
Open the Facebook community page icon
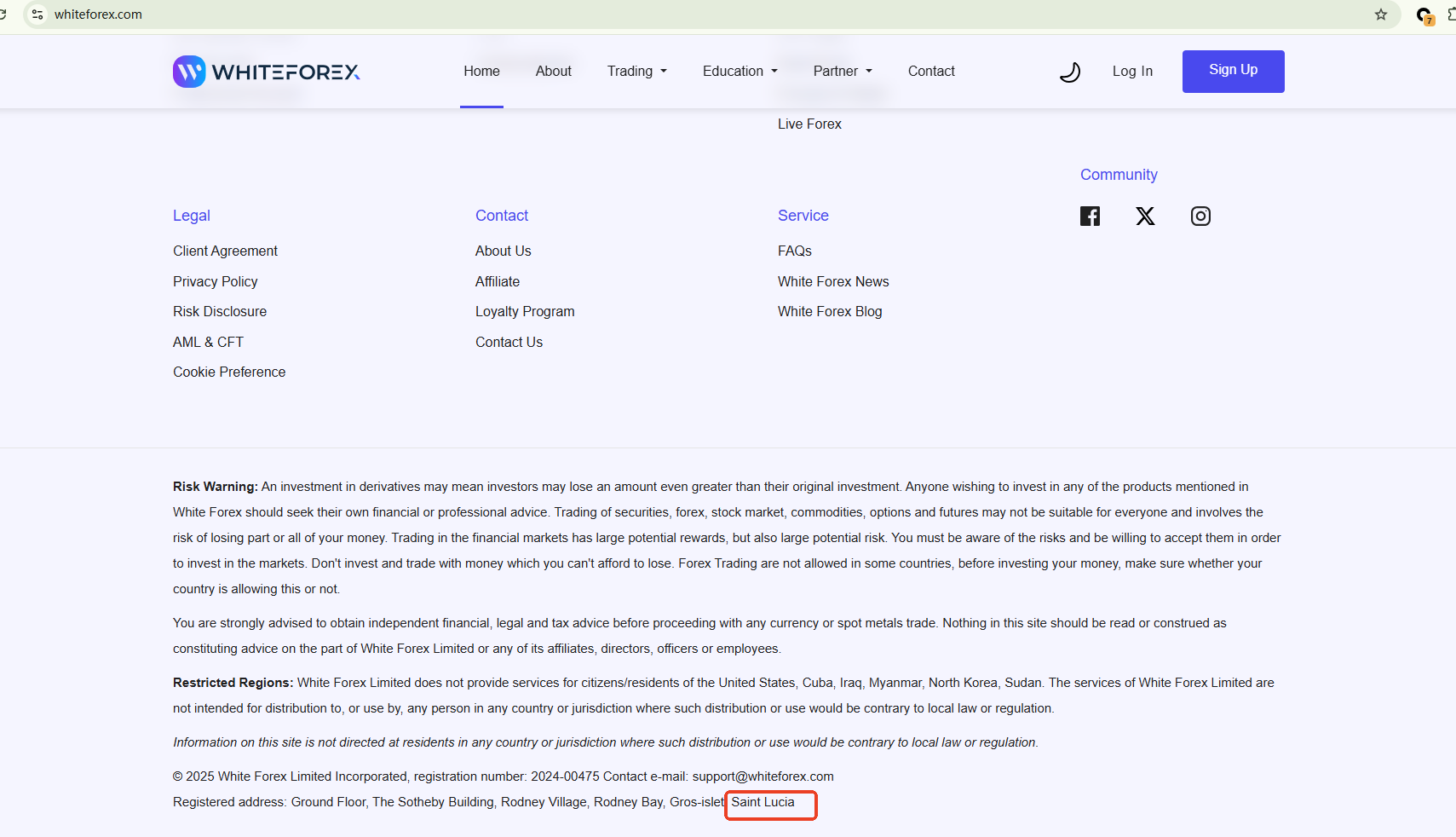click(x=1090, y=216)
